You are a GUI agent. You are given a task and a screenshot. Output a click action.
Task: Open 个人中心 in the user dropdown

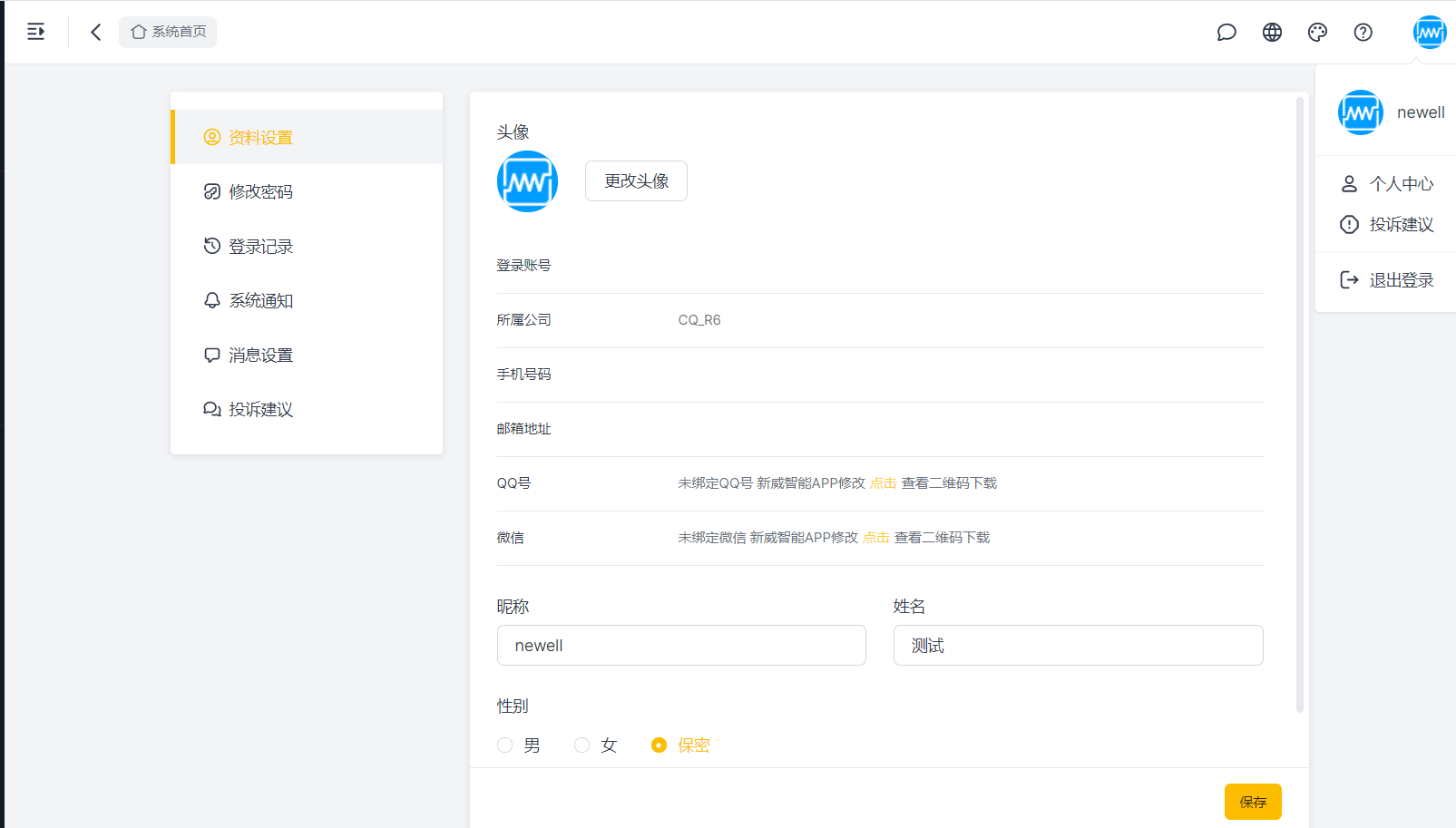(x=1386, y=184)
